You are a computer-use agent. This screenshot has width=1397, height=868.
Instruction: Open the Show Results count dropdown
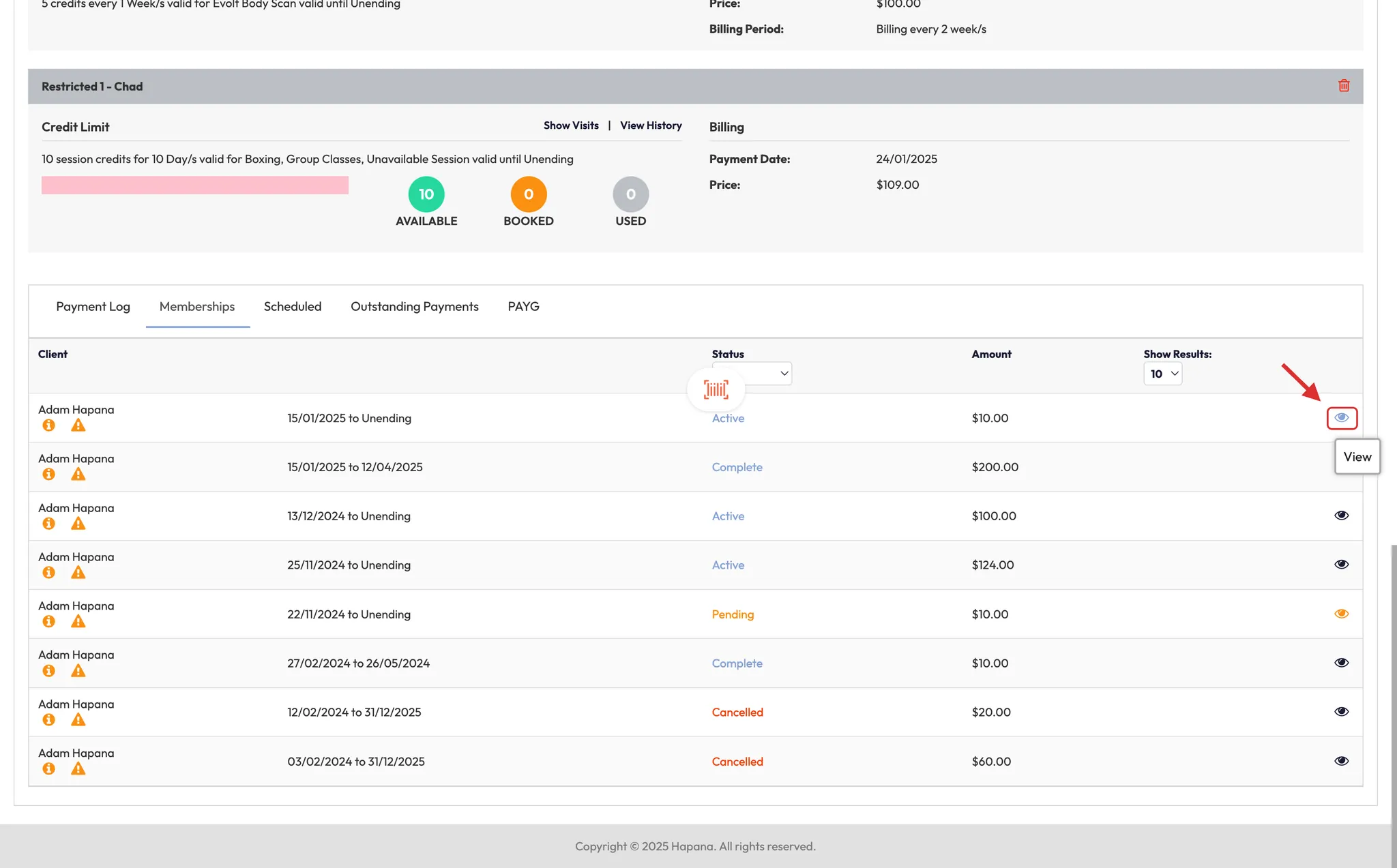coord(1162,374)
